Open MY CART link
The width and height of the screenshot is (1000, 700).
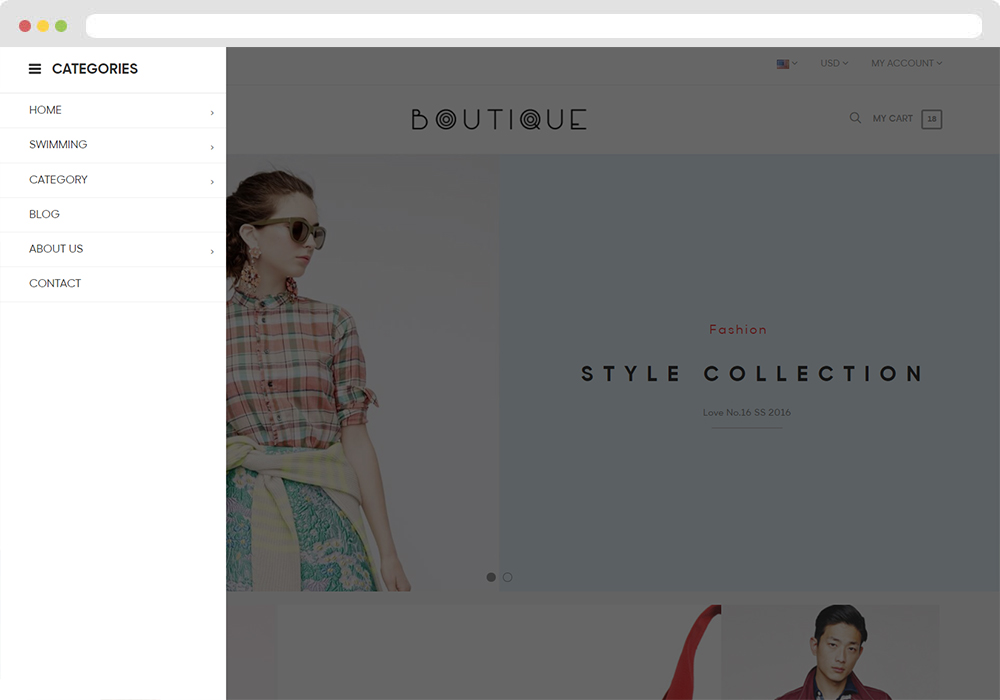892,119
